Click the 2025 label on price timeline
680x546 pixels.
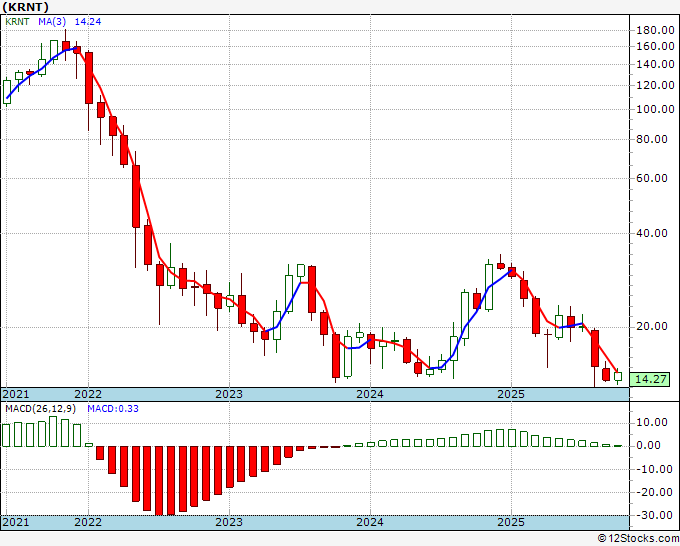[x=511, y=394]
